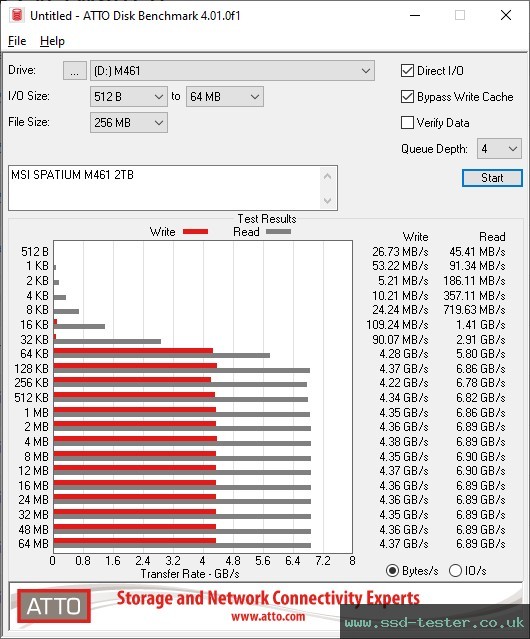Screen dimensions: 530x639
Task: Click the gray 64 KB read bar
Action: click(162, 355)
